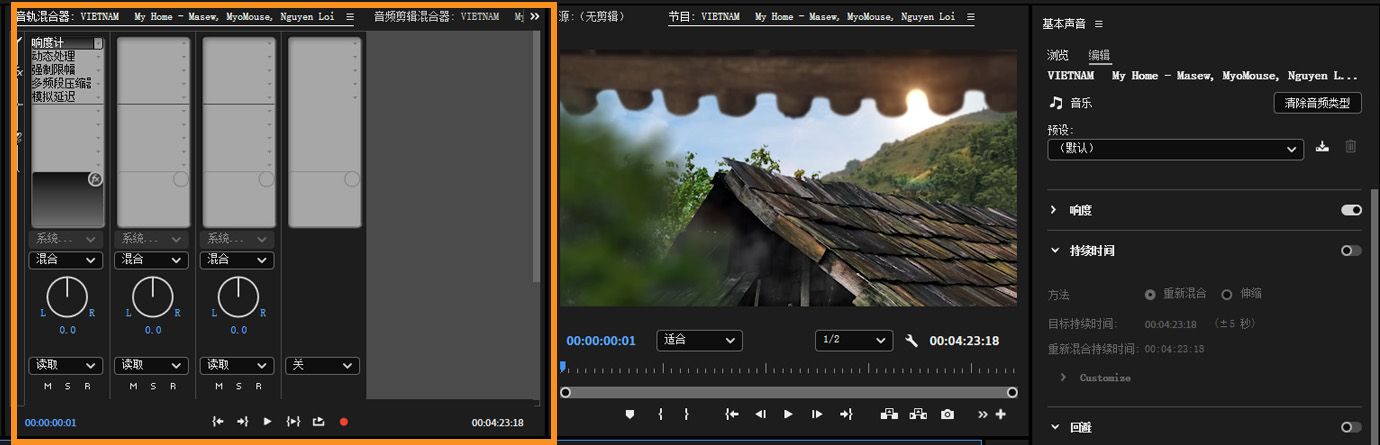Click the 清除音频类型 button
1380x445 pixels.
pyautogui.click(x=1318, y=103)
